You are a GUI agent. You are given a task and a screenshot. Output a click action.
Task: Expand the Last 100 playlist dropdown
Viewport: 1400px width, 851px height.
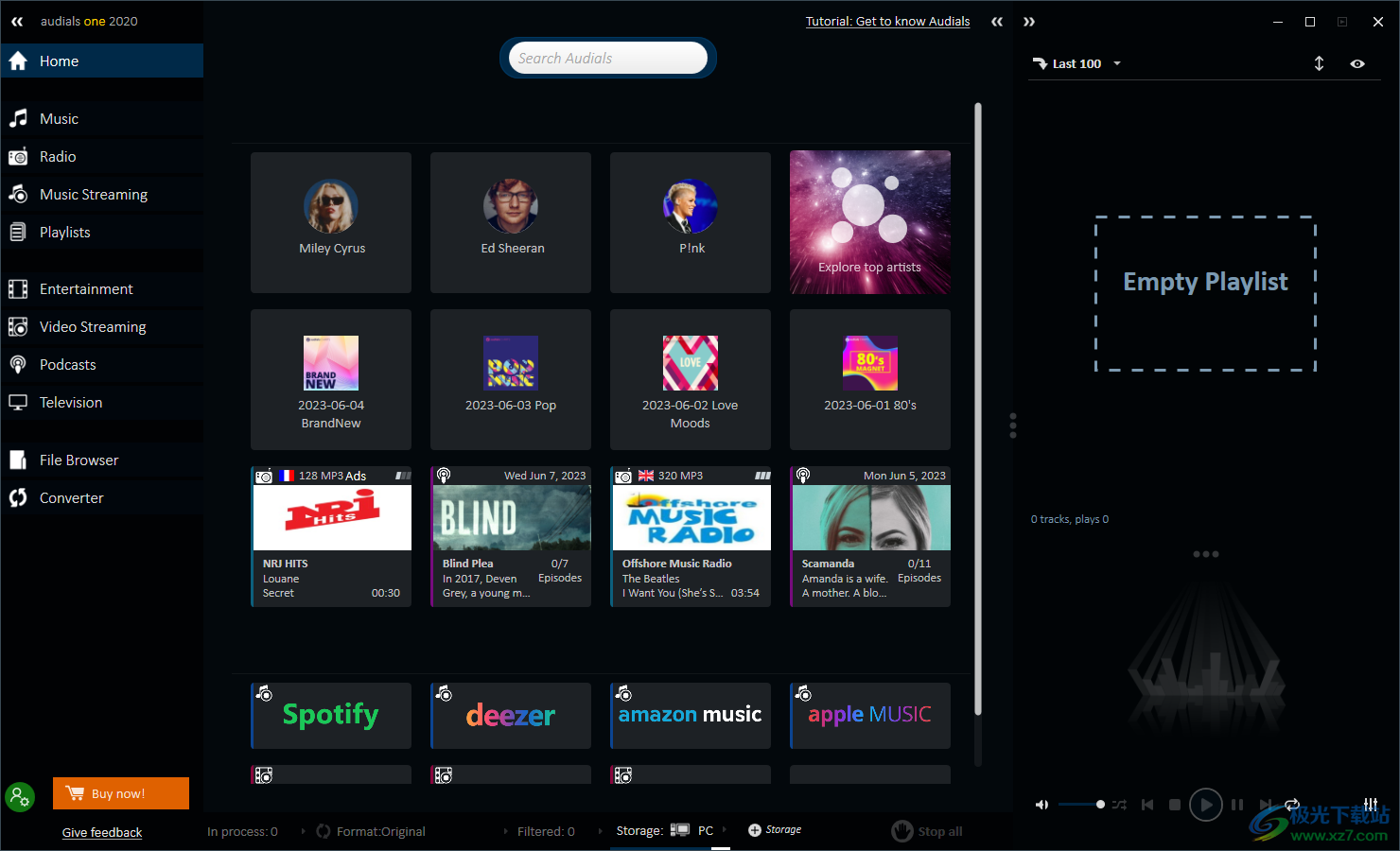pyautogui.click(x=1117, y=63)
